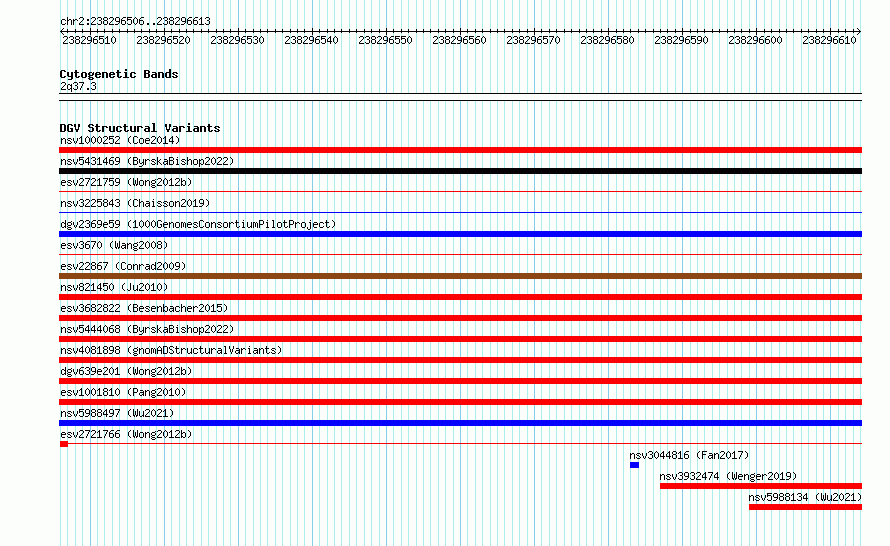The height and width of the screenshot is (546, 890).
Task: Select the 2q37.3 band label
Action: [x=78, y=86]
